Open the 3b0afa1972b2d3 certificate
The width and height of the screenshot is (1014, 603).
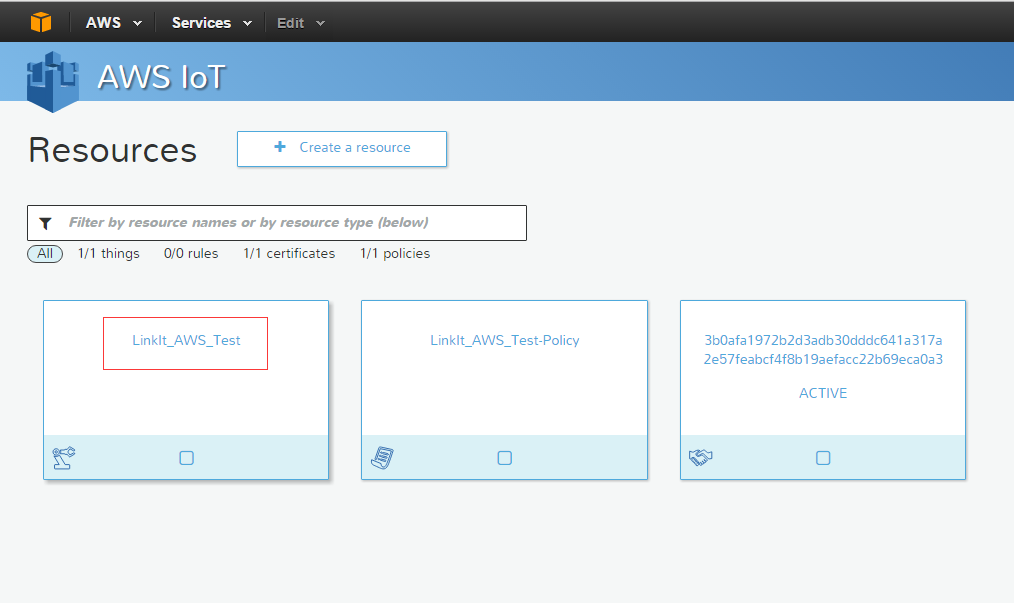click(823, 349)
